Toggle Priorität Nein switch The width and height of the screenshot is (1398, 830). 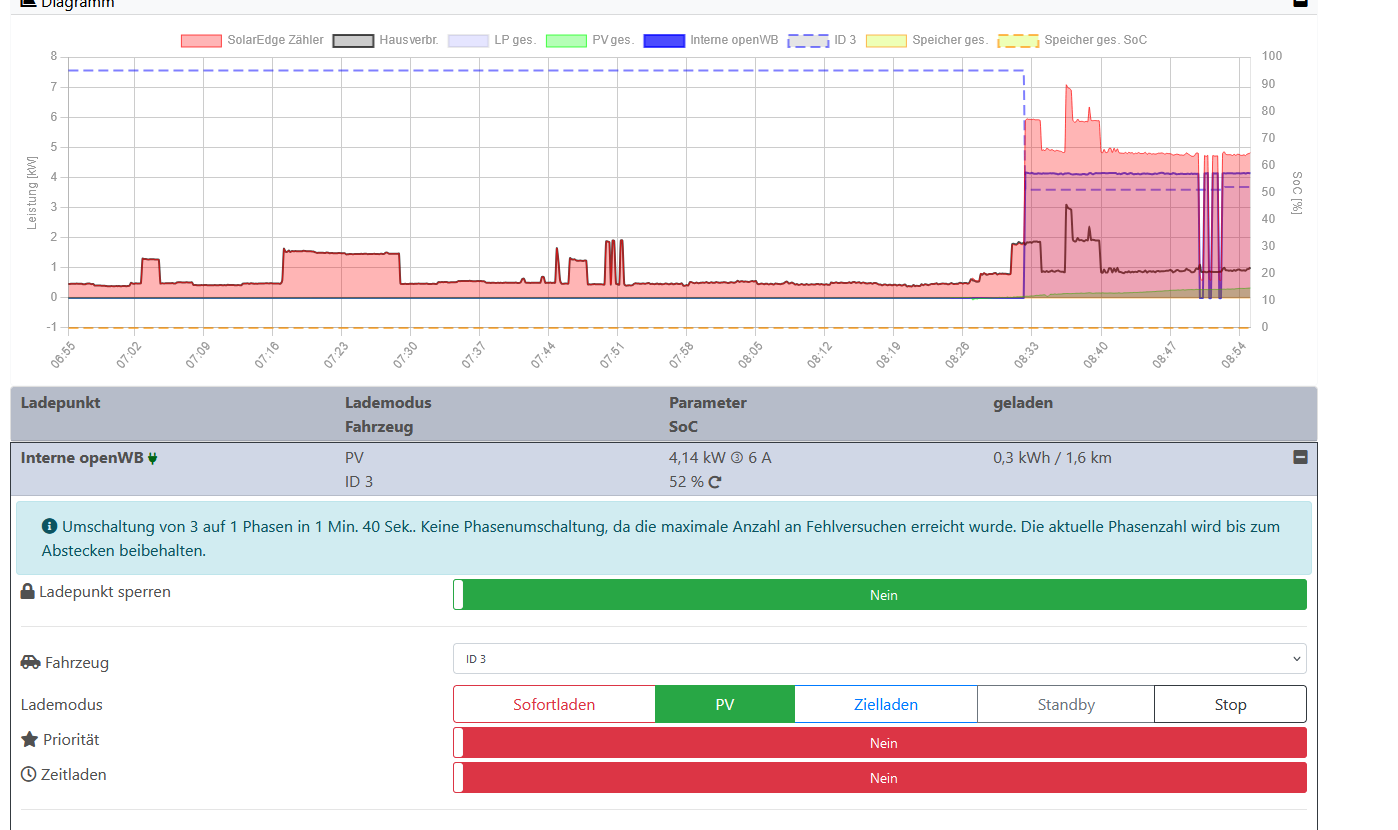[x=880, y=742]
